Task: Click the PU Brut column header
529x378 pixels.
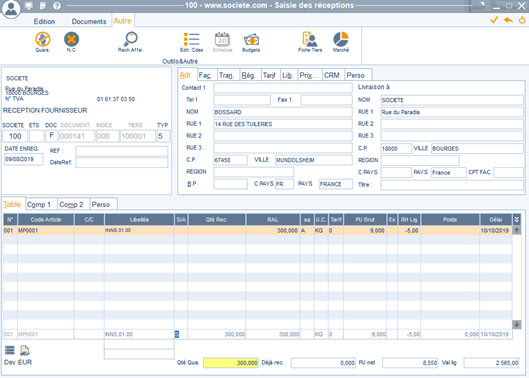Action: pos(365,220)
